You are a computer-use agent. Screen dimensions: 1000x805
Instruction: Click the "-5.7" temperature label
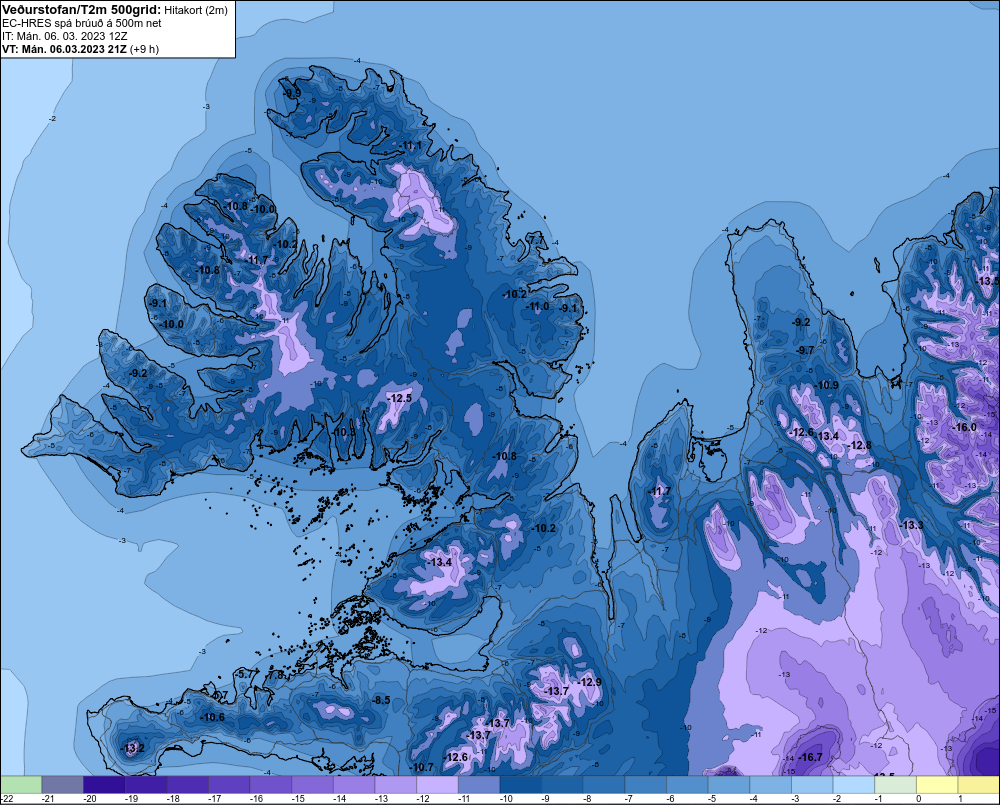[x=246, y=674]
